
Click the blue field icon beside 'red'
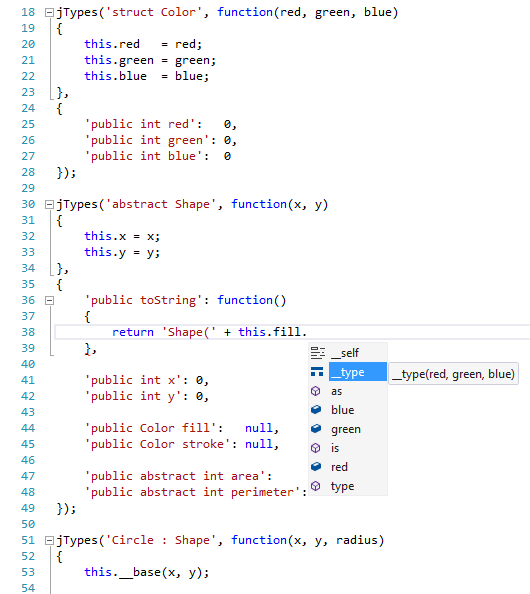316,466
